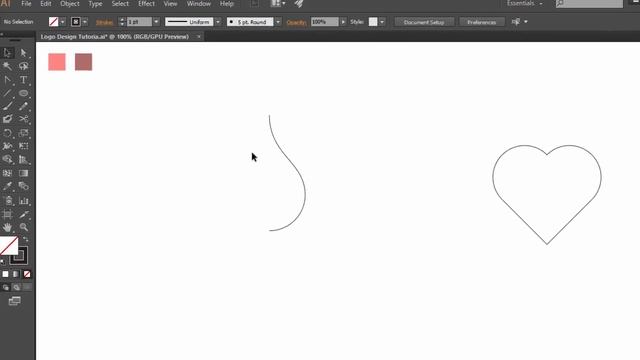Click the toolbar Fill color box
The height and width of the screenshot is (360, 640).
[x=9, y=246]
